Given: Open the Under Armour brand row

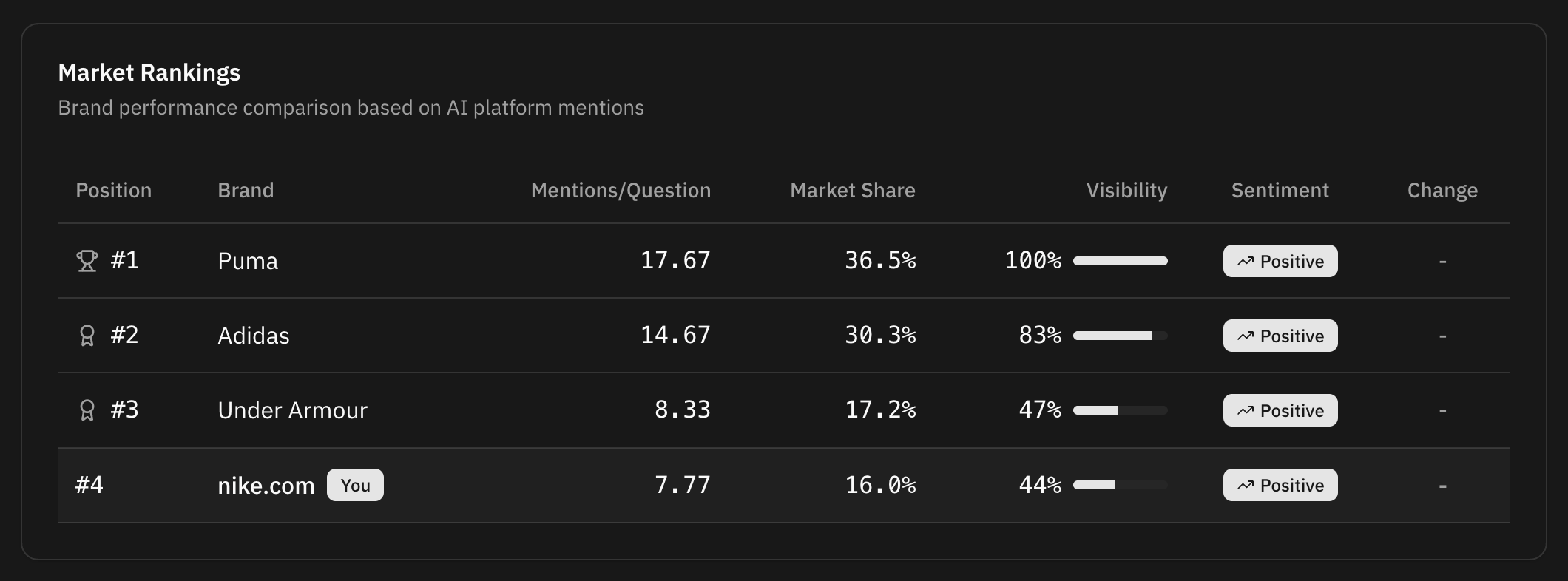Looking at the screenshot, I should [x=292, y=411].
